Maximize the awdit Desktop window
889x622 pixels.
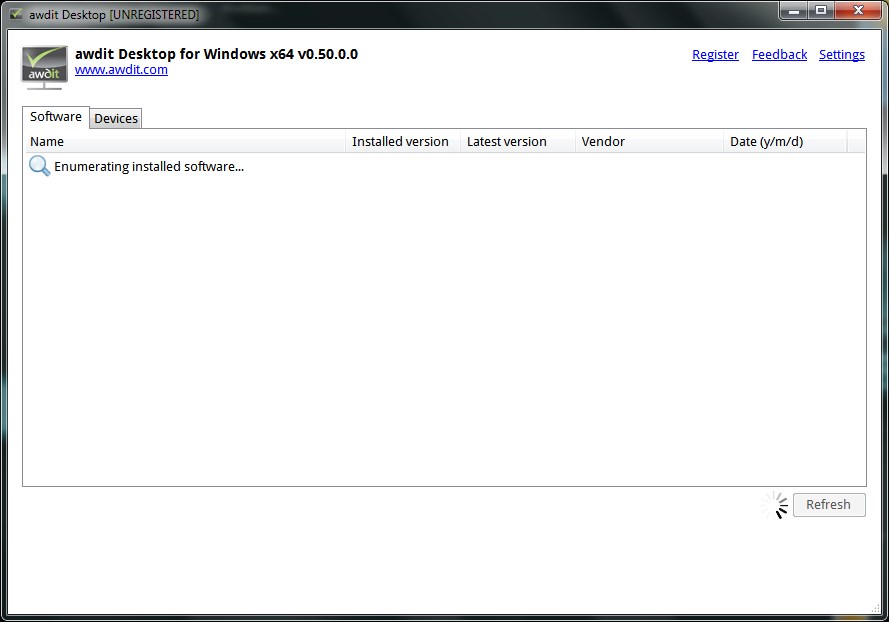click(x=821, y=11)
